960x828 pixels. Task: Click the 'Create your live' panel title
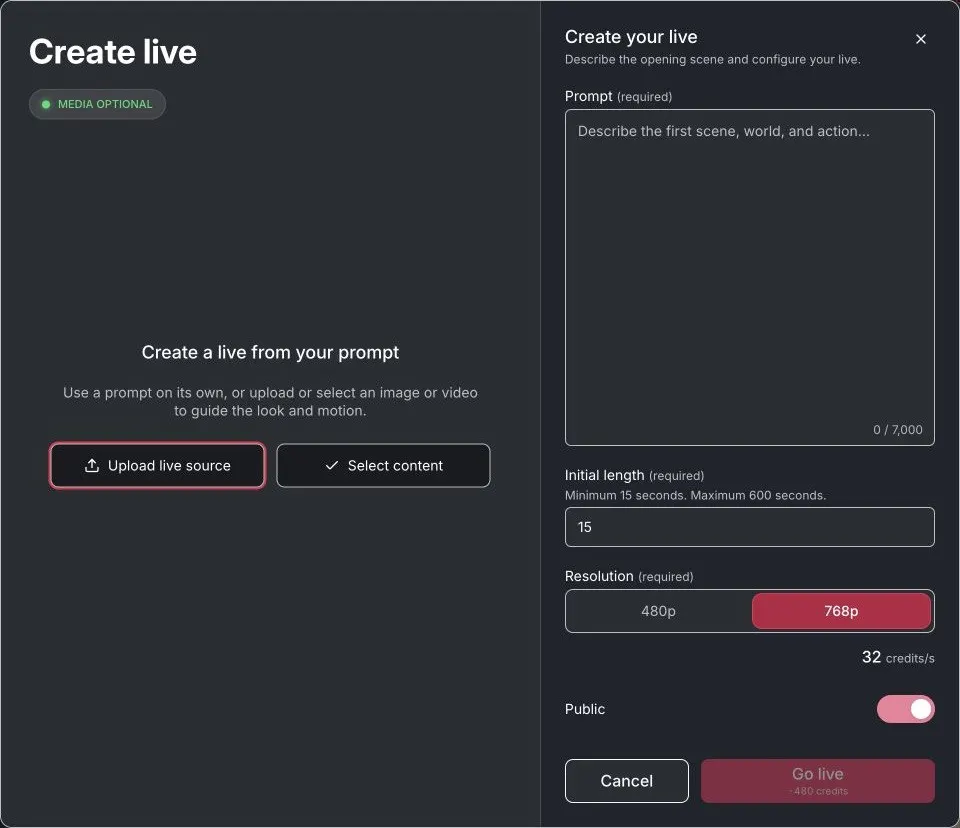tap(631, 37)
